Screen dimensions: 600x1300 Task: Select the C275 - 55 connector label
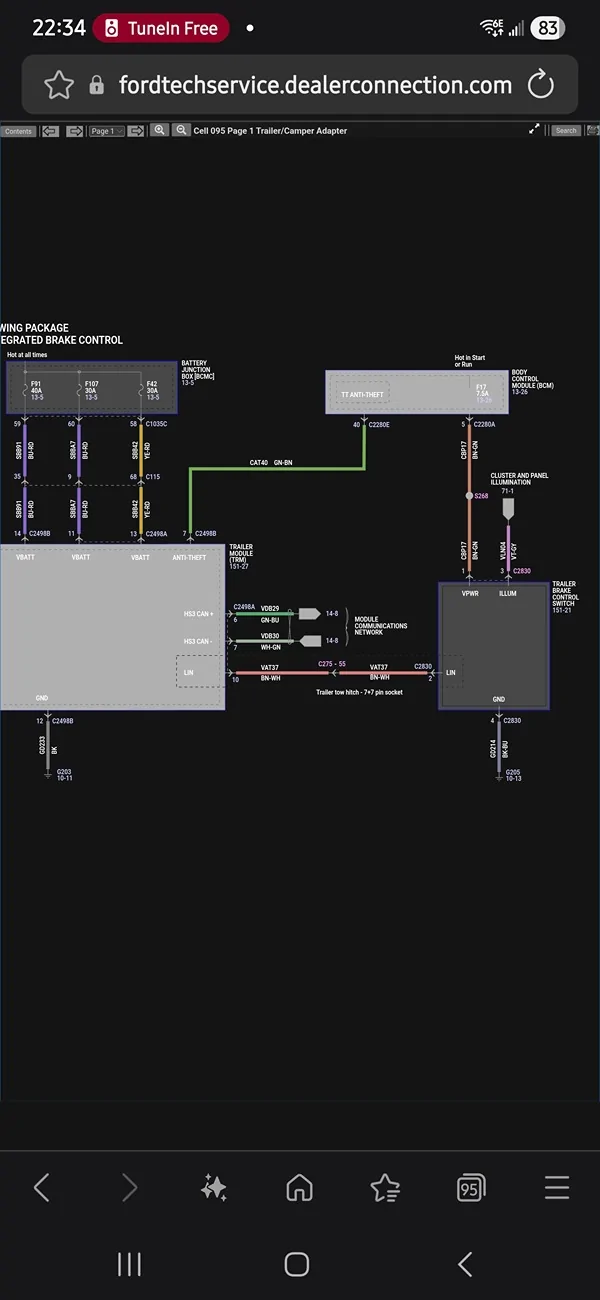click(332, 664)
